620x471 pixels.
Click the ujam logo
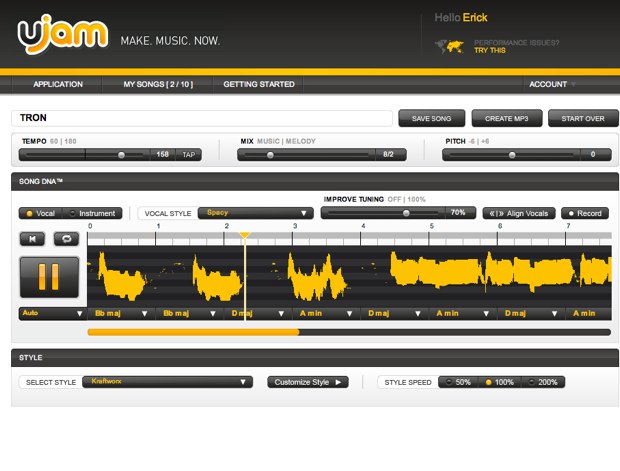(x=62, y=34)
